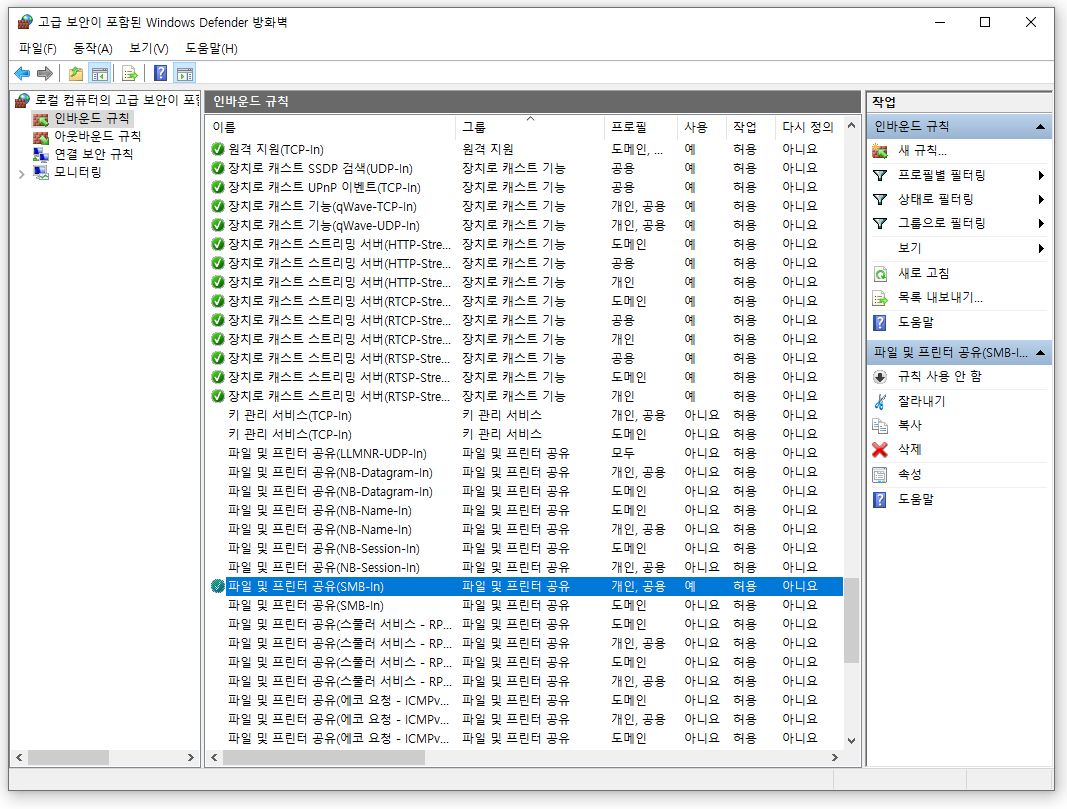Select the 프로필 column header
The width and height of the screenshot is (1067, 809).
click(640, 127)
